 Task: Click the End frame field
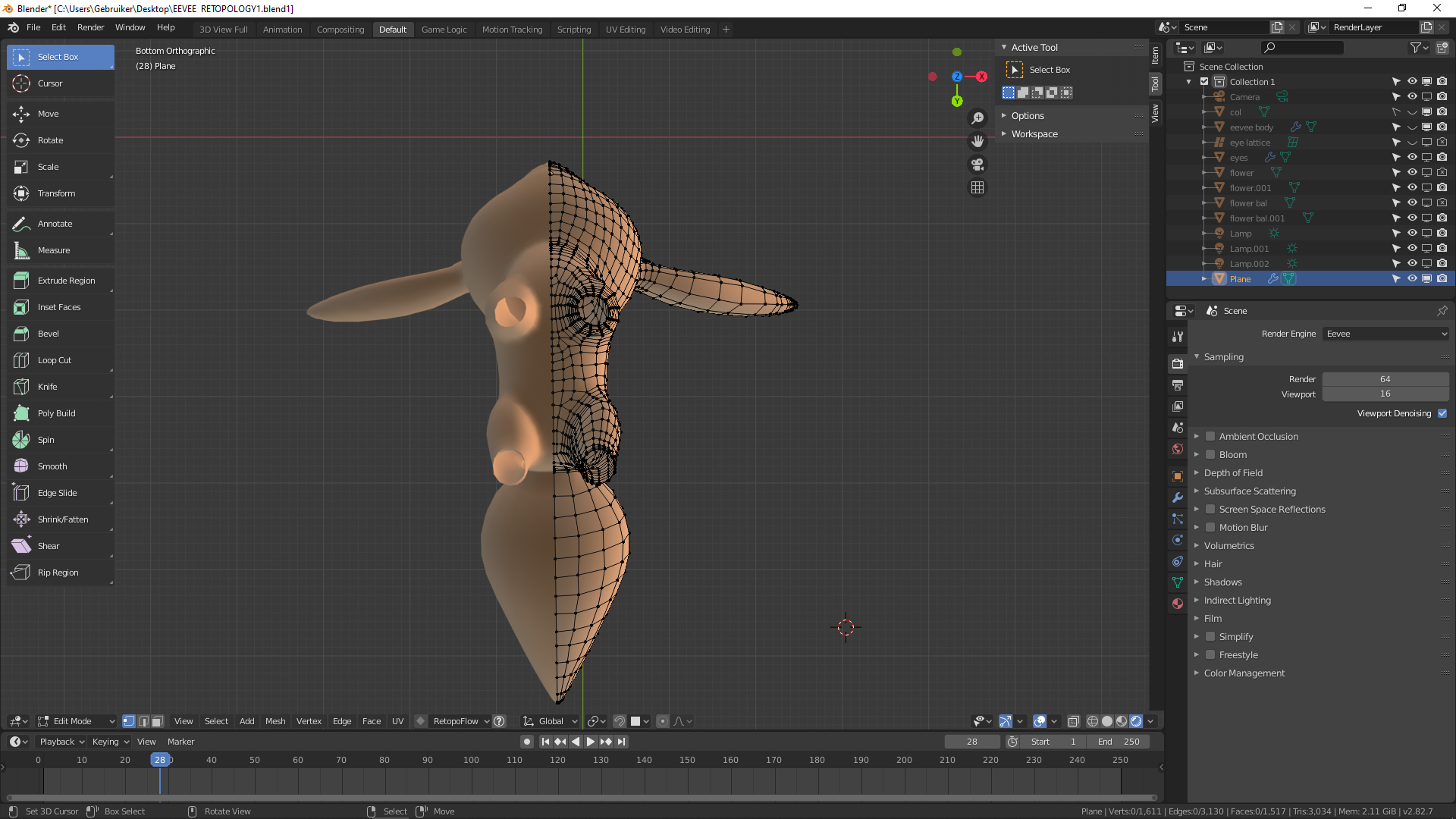[x=1119, y=742]
